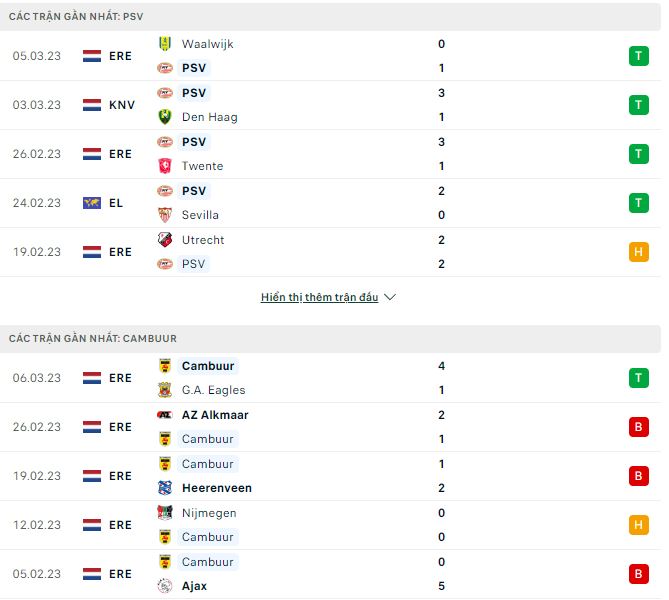The width and height of the screenshot is (669, 600).
Task: Click the Nijmegen club crest
Action: 165,513
